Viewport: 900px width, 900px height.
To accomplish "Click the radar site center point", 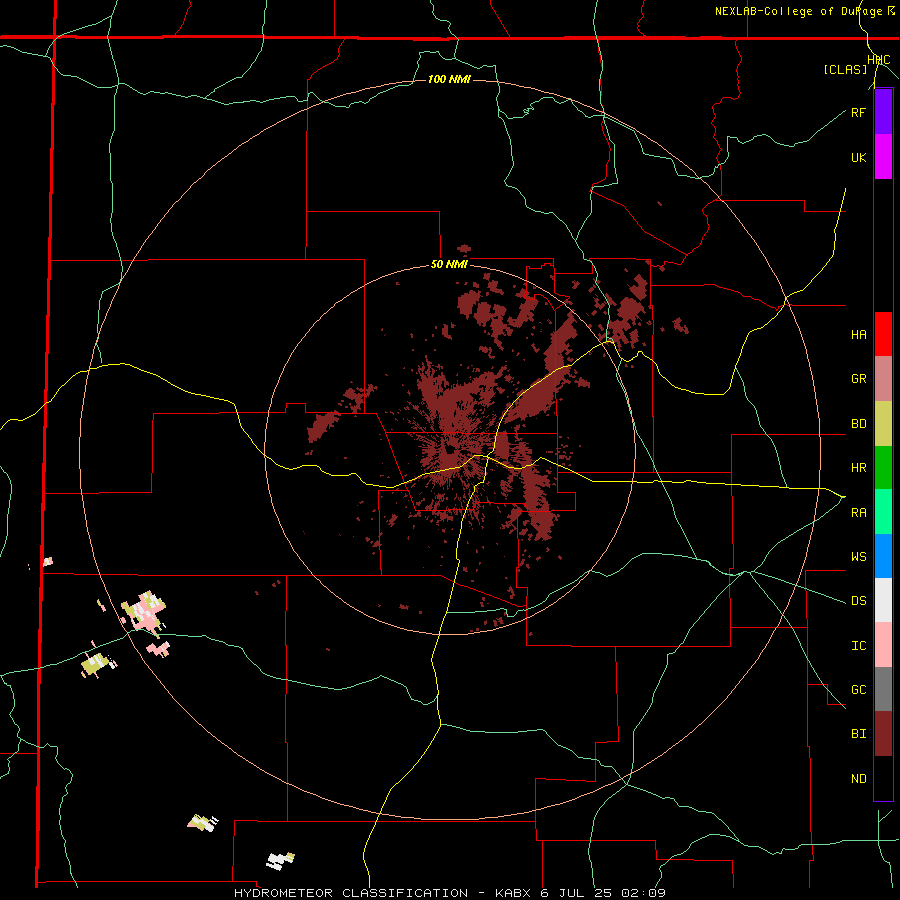I will pyautogui.click(x=449, y=449).
